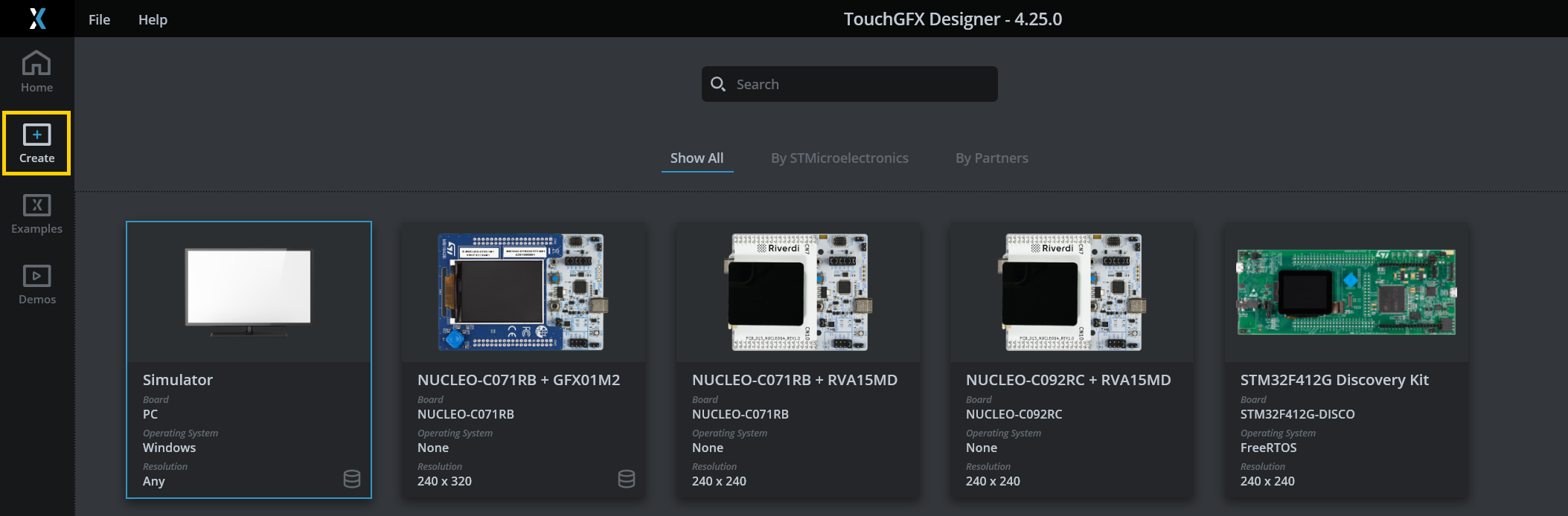This screenshot has width=1568, height=516.
Task: Filter boards By STMicroelectronics tab
Action: pos(839,158)
